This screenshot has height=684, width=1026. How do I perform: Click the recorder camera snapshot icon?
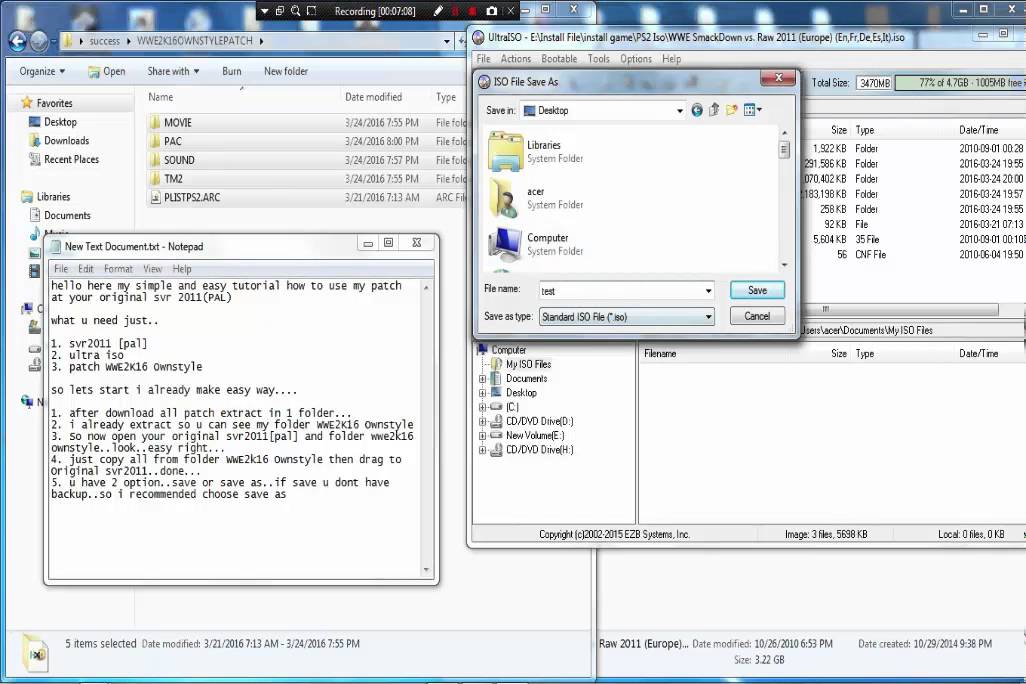point(492,11)
